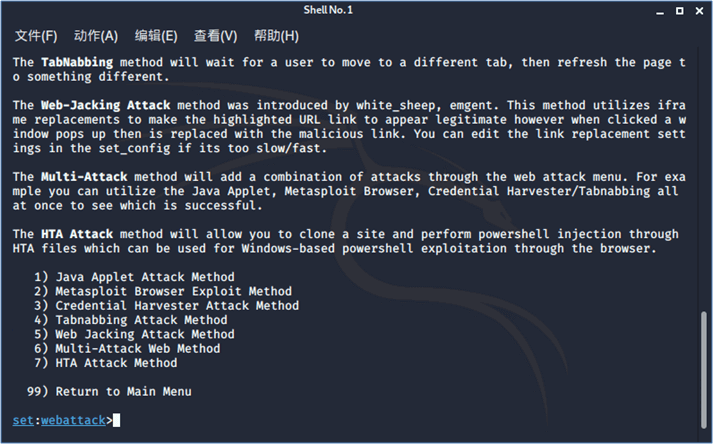Open the 编辑(E) menu
The height and width of the screenshot is (444, 713).
pos(156,36)
